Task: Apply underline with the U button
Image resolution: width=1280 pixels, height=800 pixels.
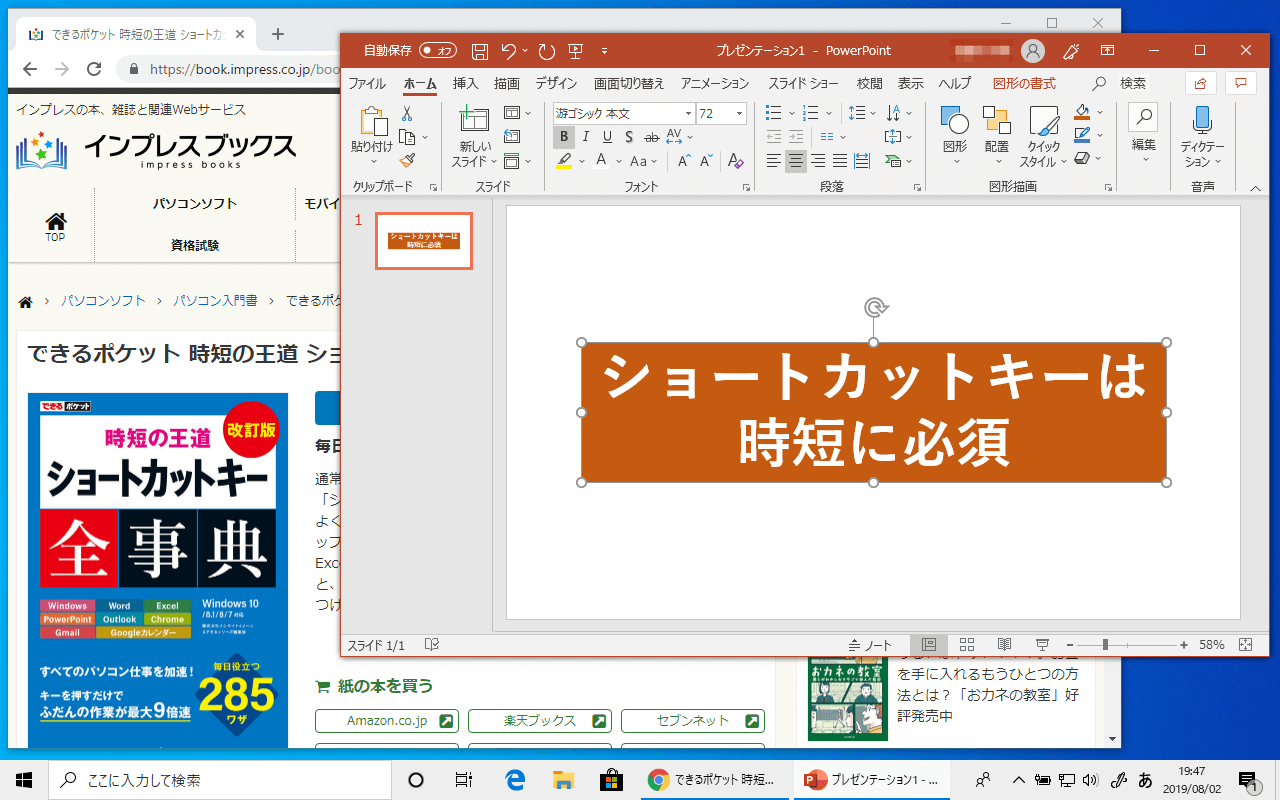Action: pyautogui.click(x=607, y=137)
